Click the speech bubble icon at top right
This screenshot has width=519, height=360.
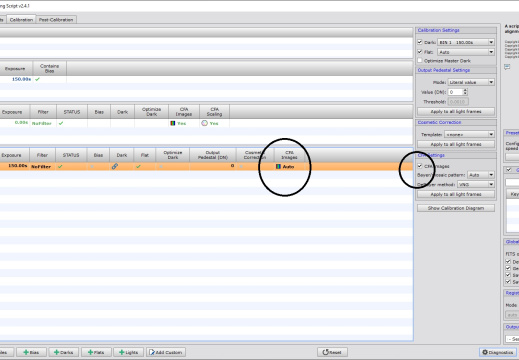(507, 67)
